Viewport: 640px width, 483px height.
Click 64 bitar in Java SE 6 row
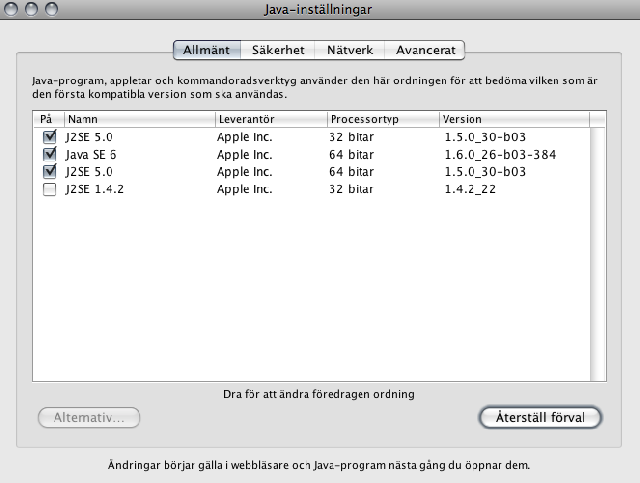[x=351, y=155]
